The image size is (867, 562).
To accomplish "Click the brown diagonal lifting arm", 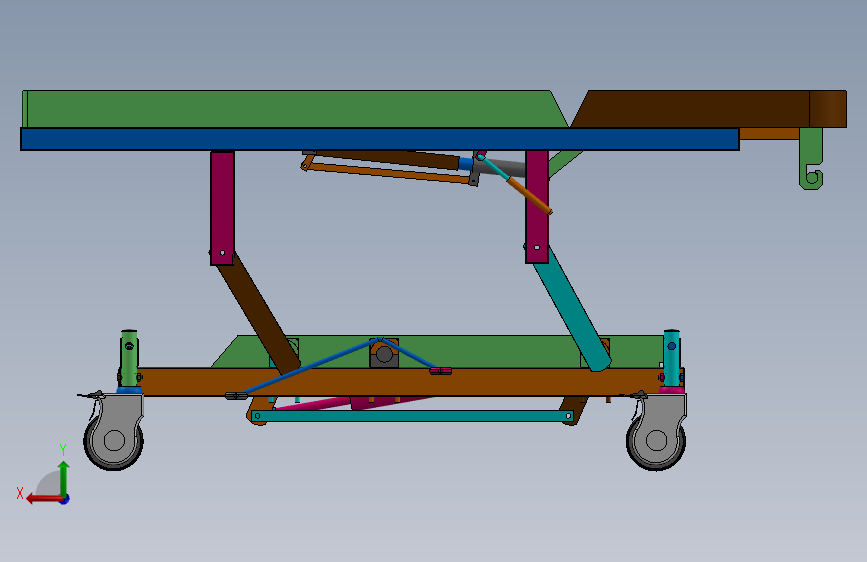I will (259, 315).
